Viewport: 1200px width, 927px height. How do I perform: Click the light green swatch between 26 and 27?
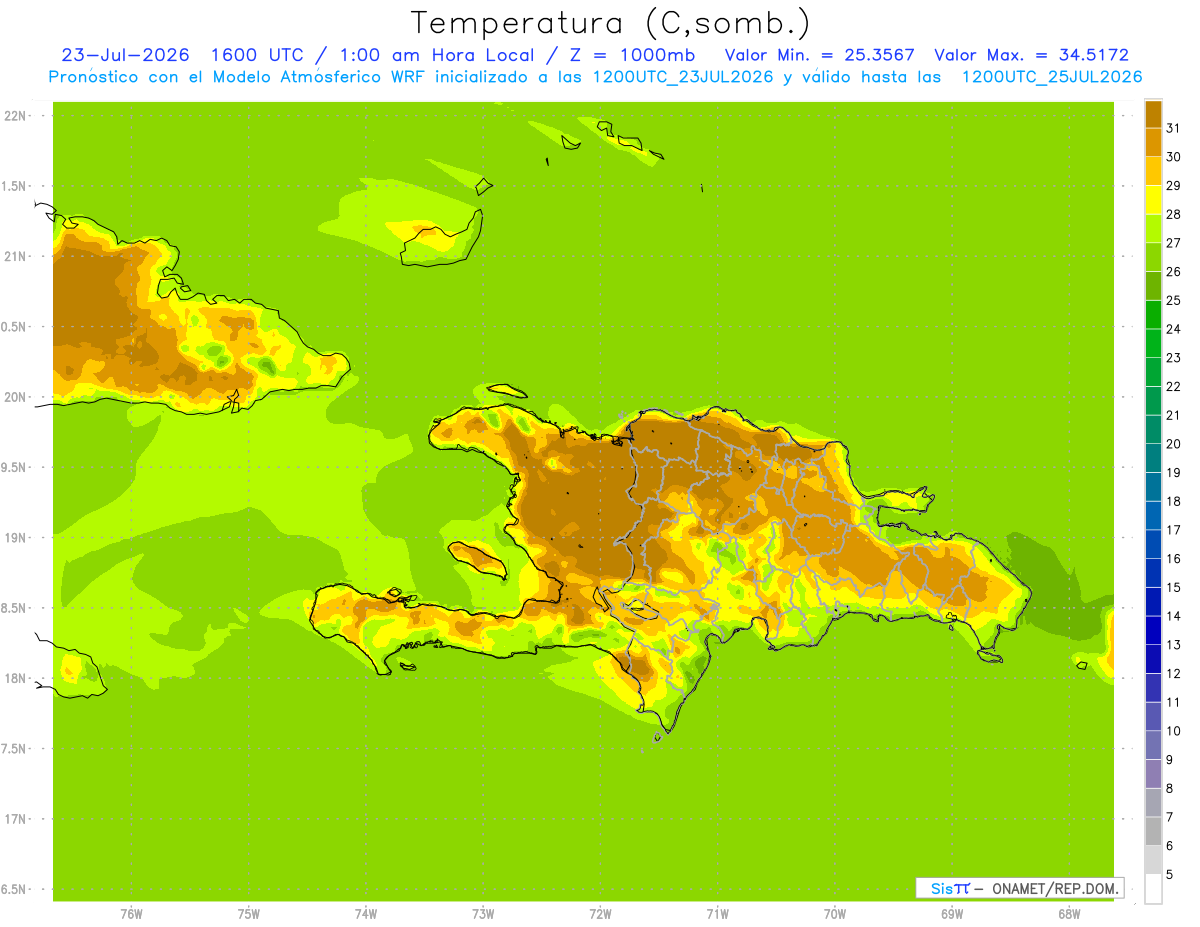point(1153,257)
